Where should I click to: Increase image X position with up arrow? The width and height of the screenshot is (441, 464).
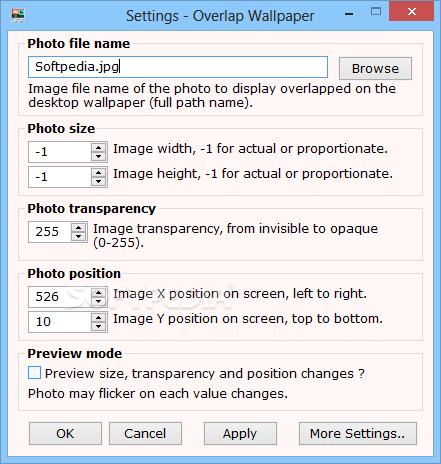click(x=98, y=293)
